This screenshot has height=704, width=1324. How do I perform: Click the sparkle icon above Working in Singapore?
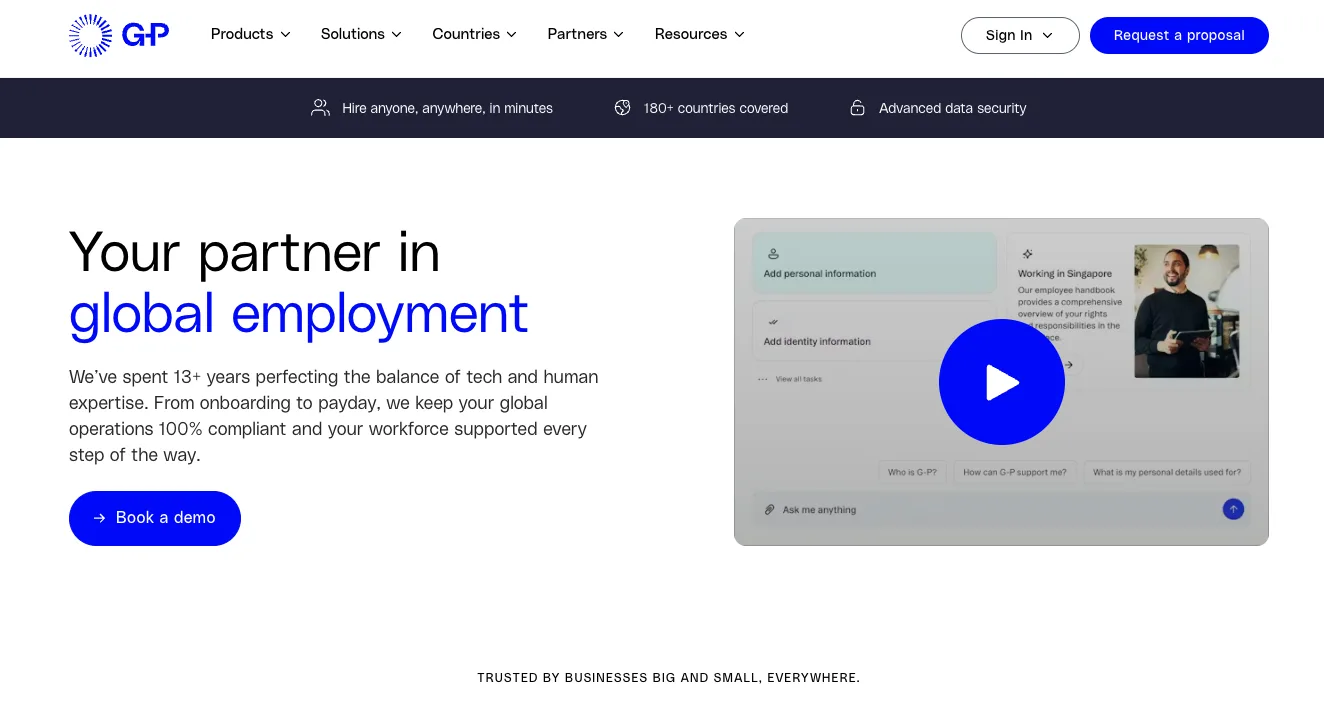coord(1027,254)
